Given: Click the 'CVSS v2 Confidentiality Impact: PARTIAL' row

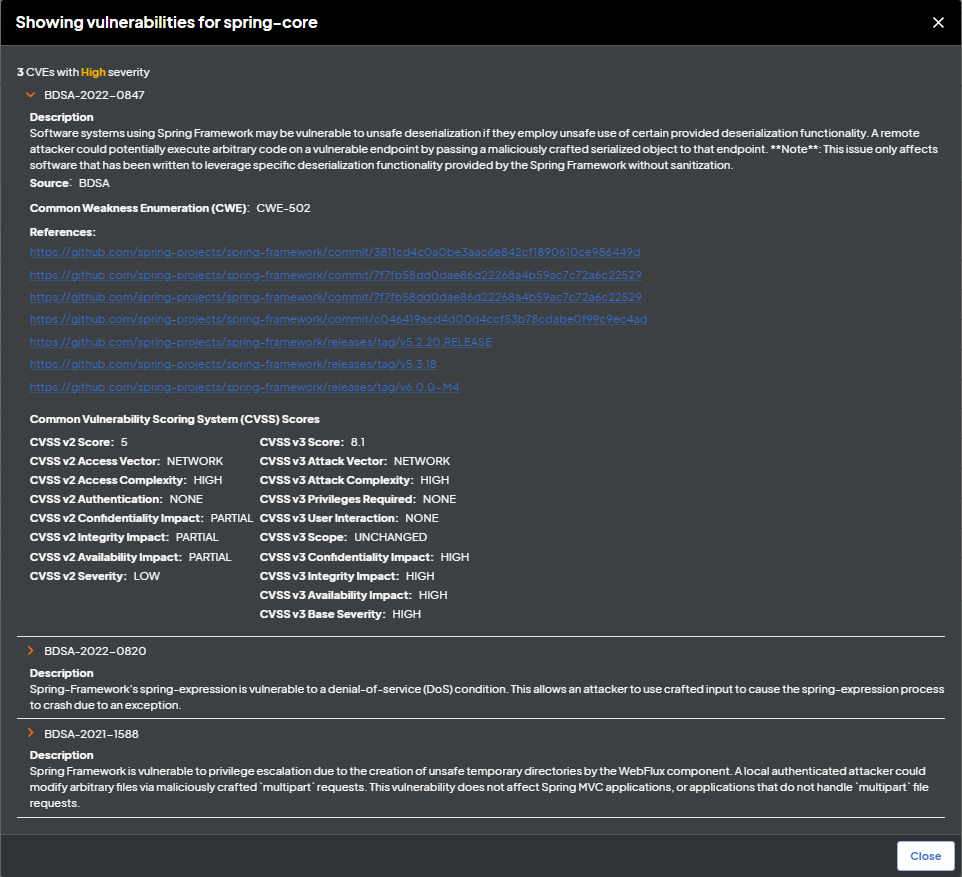Looking at the screenshot, I should [x=141, y=518].
